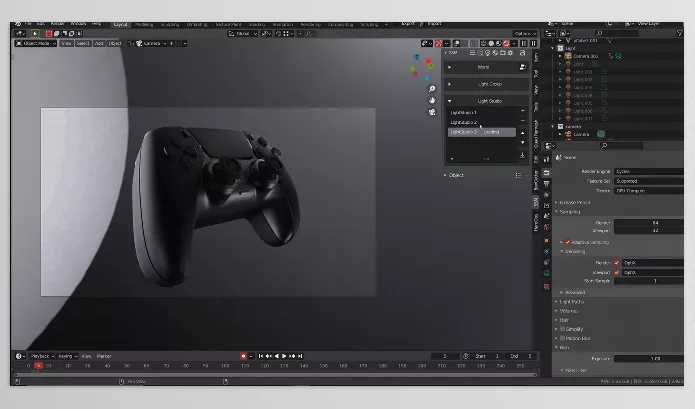Open the Object Mode dropdown
This screenshot has width=695, height=409.
click(x=36, y=43)
